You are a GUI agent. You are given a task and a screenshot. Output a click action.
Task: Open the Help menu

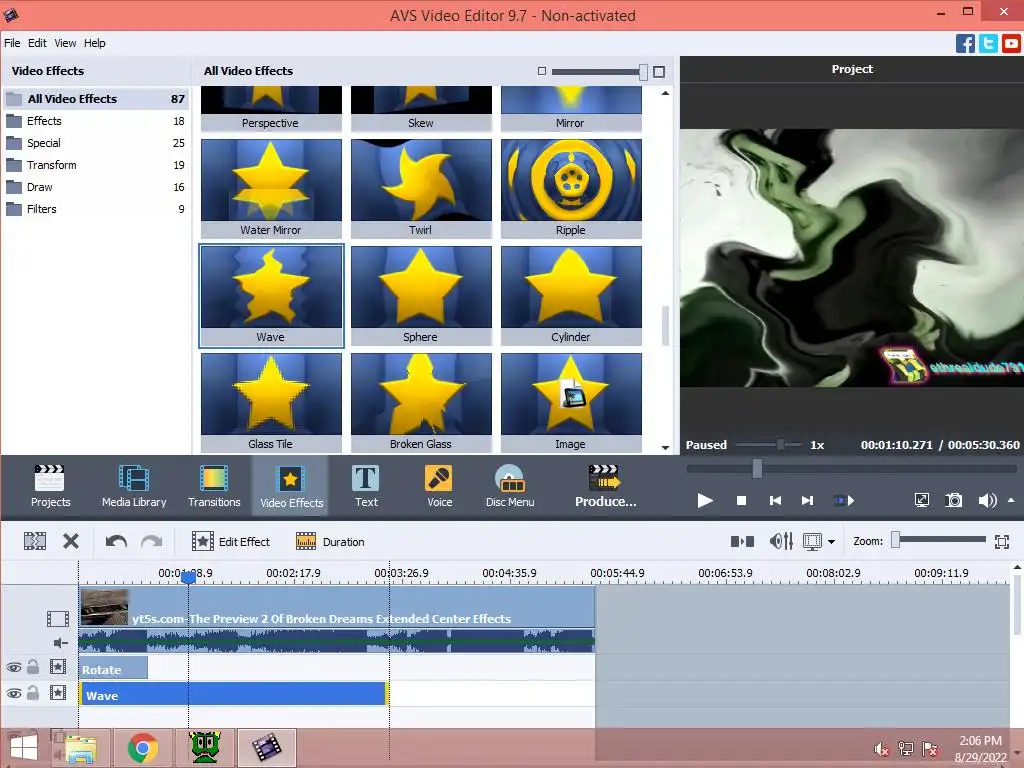94,43
